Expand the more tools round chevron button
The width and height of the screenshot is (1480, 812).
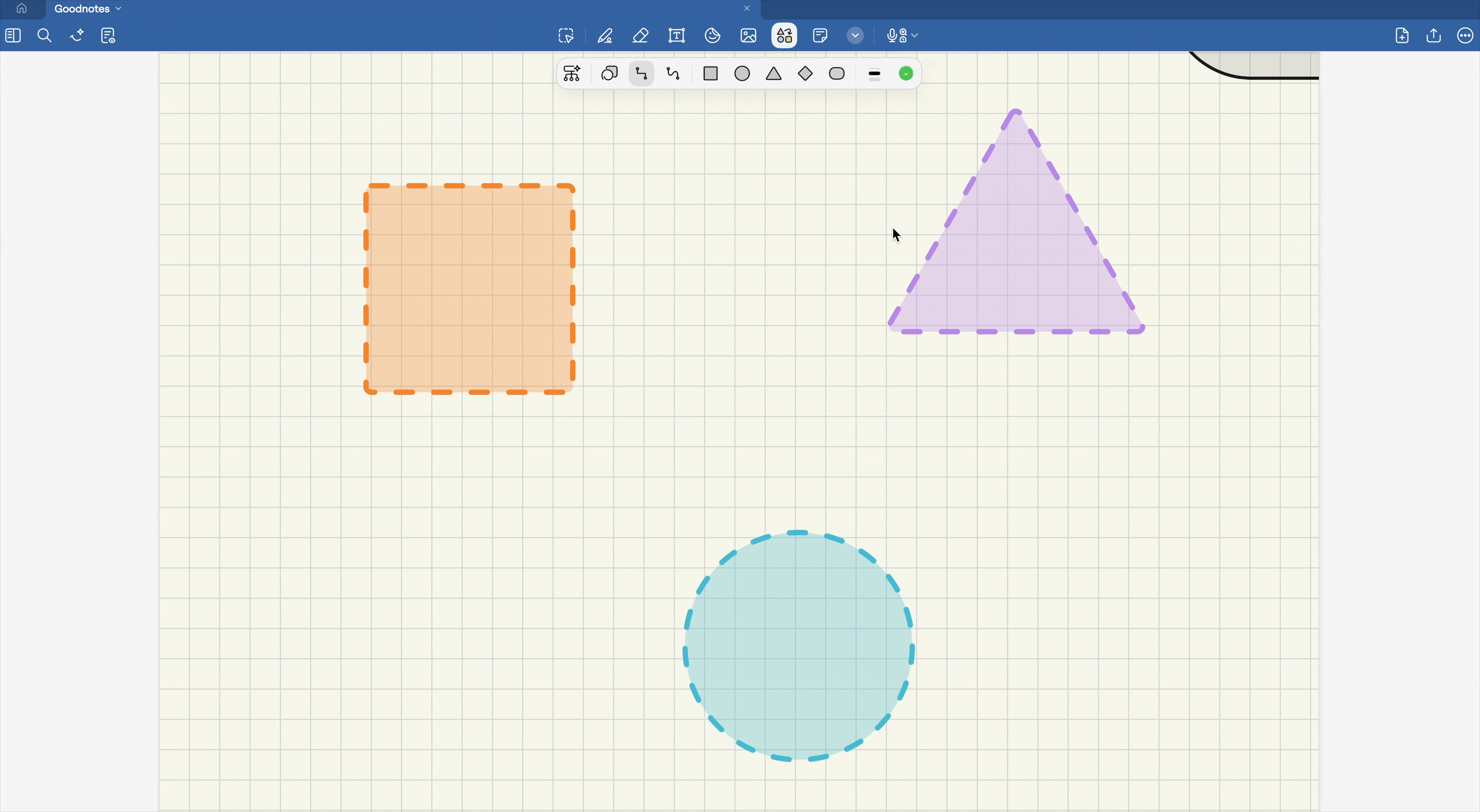[x=855, y=35]
